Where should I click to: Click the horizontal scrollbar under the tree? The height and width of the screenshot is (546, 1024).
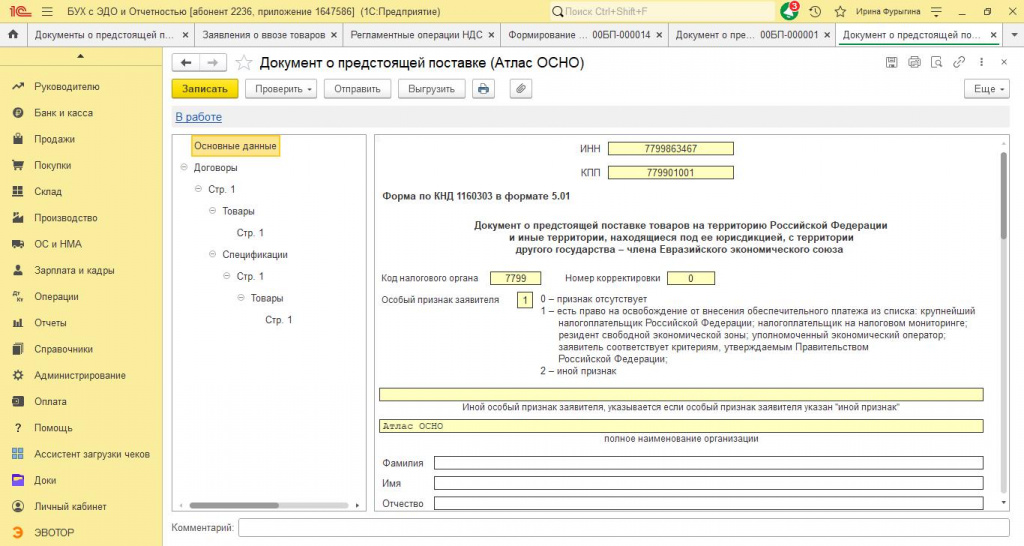pyautogui.click(x=269, y=505)
